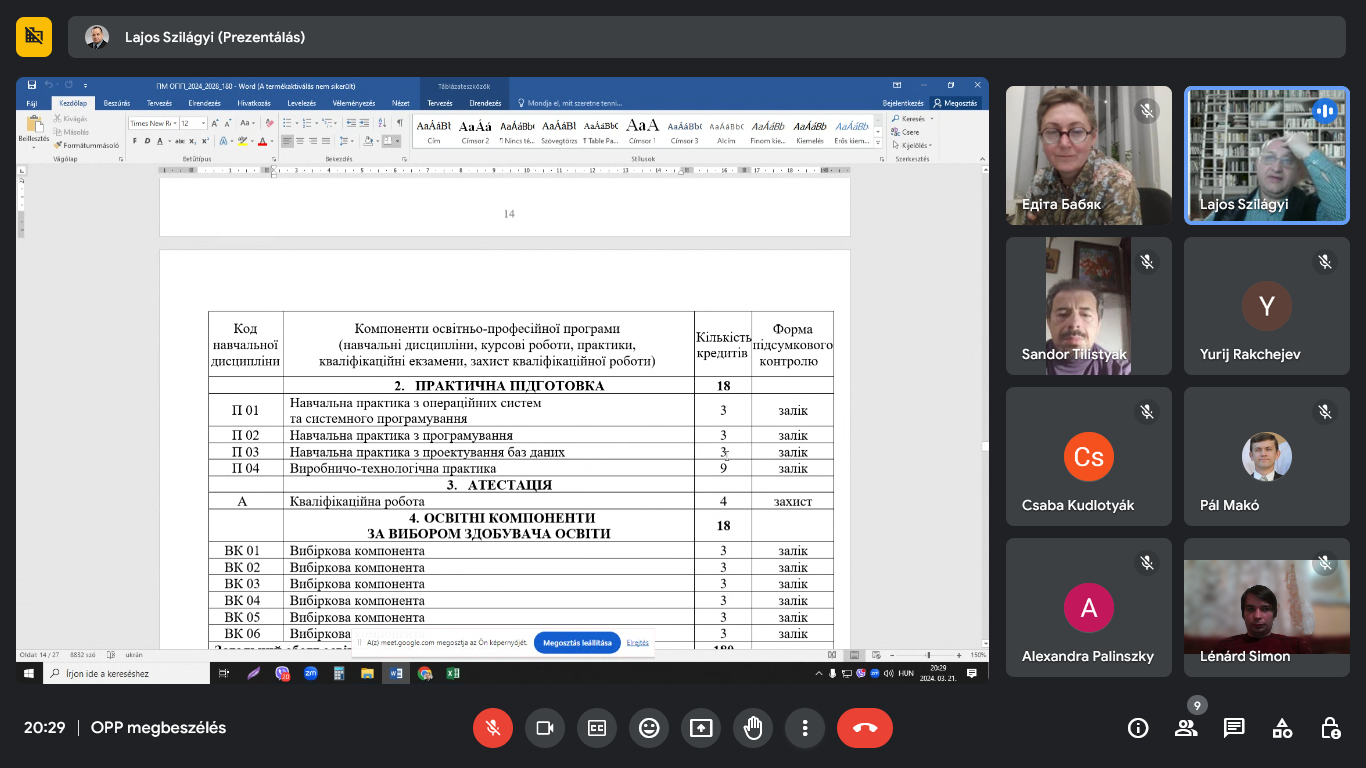Open the emoji reactions picker
This screenshot has height=768, width=1366.
649,728
